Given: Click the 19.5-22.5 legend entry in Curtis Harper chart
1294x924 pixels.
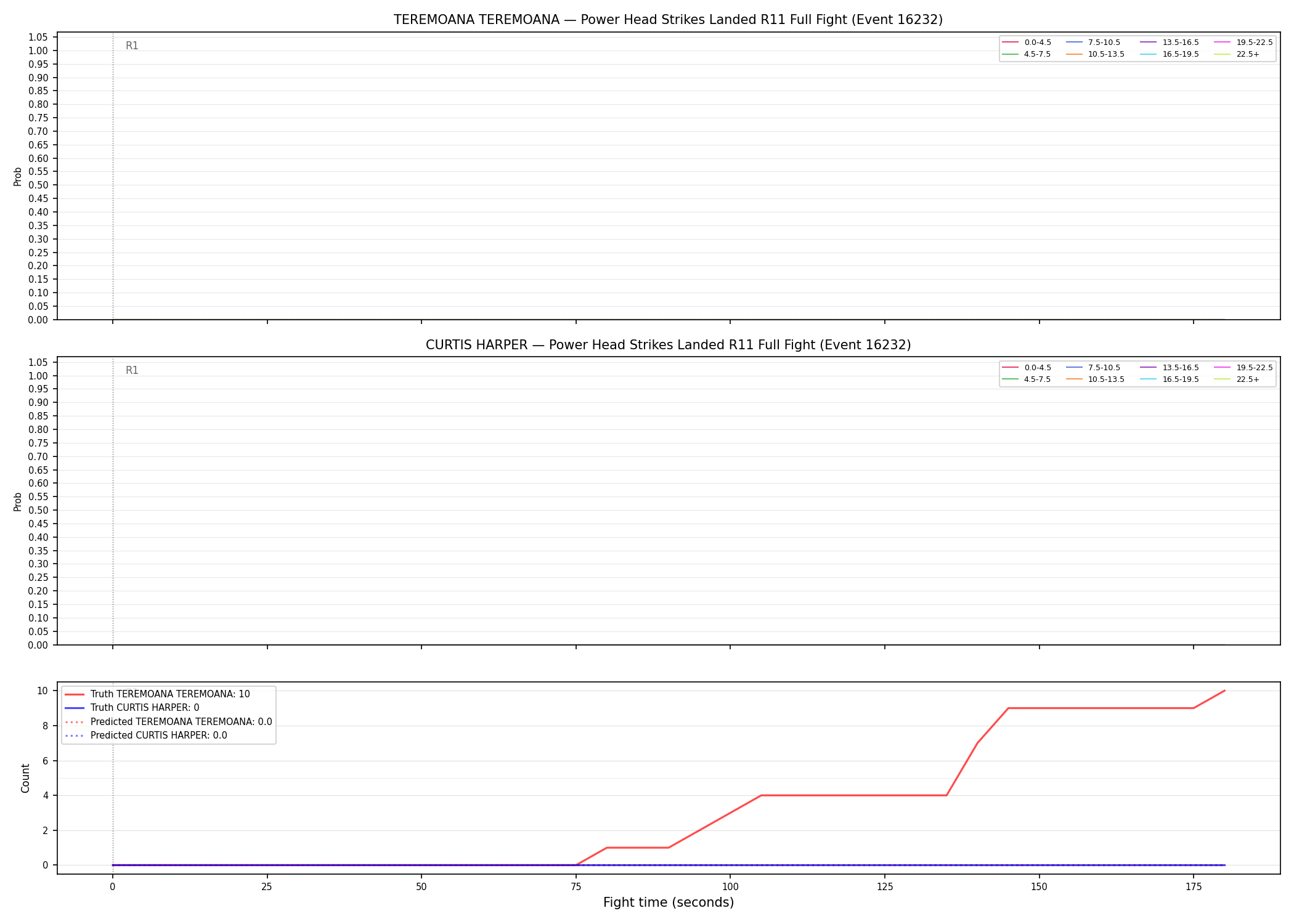Looking at the screenshot, I should (x=1243, y=368).
